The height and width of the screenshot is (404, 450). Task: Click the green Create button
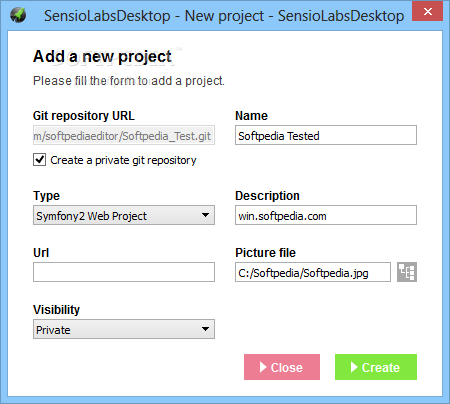376,367
